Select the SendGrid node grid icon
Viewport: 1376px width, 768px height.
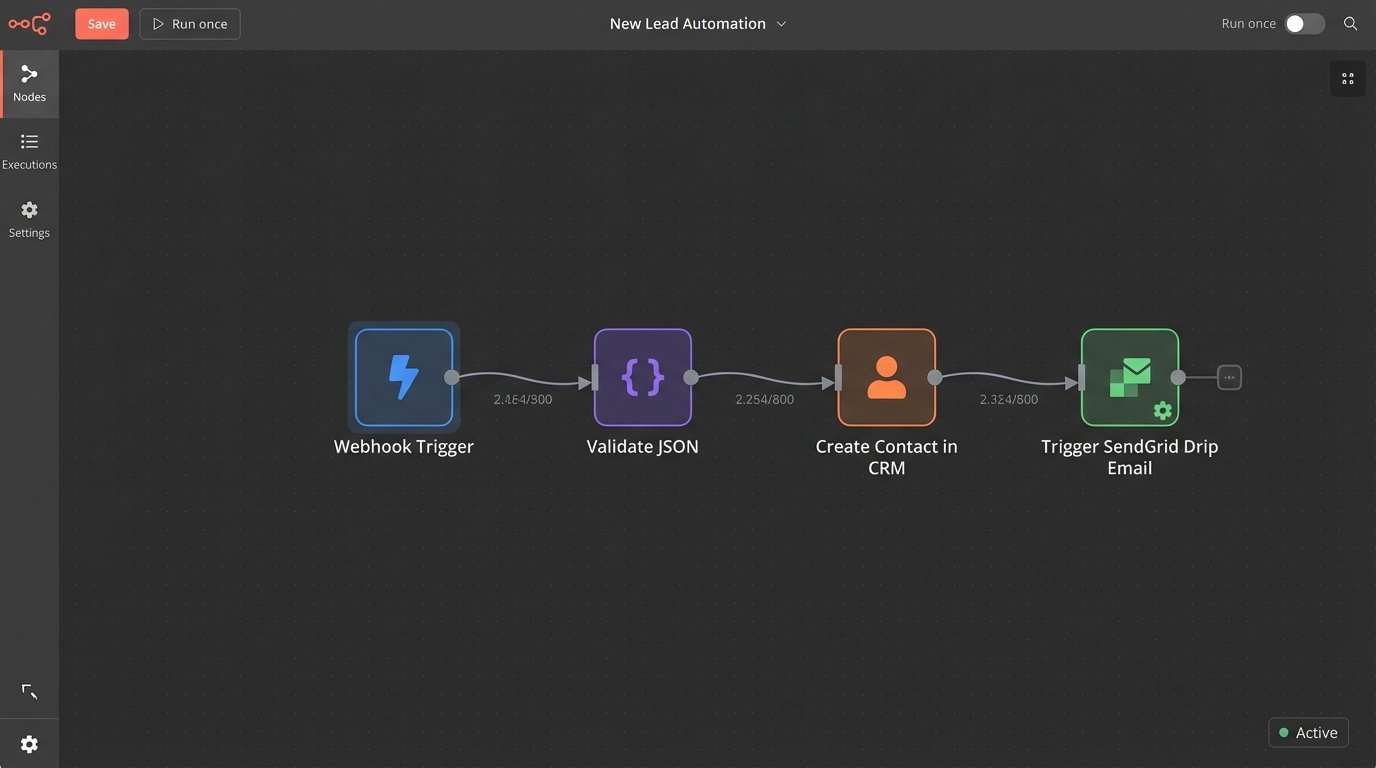1129,377
